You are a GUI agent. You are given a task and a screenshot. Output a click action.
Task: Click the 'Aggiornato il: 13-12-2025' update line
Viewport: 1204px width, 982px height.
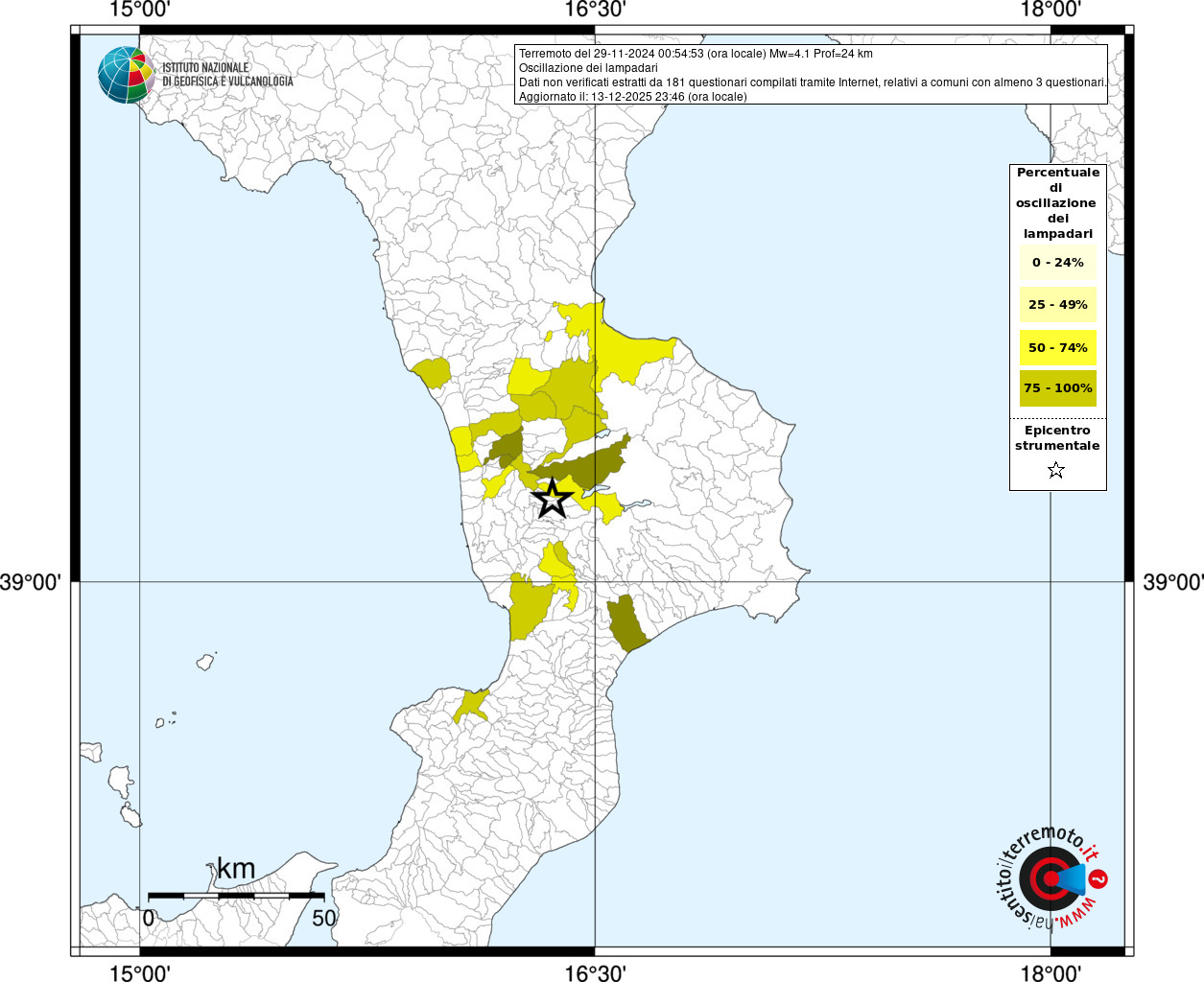632,97
